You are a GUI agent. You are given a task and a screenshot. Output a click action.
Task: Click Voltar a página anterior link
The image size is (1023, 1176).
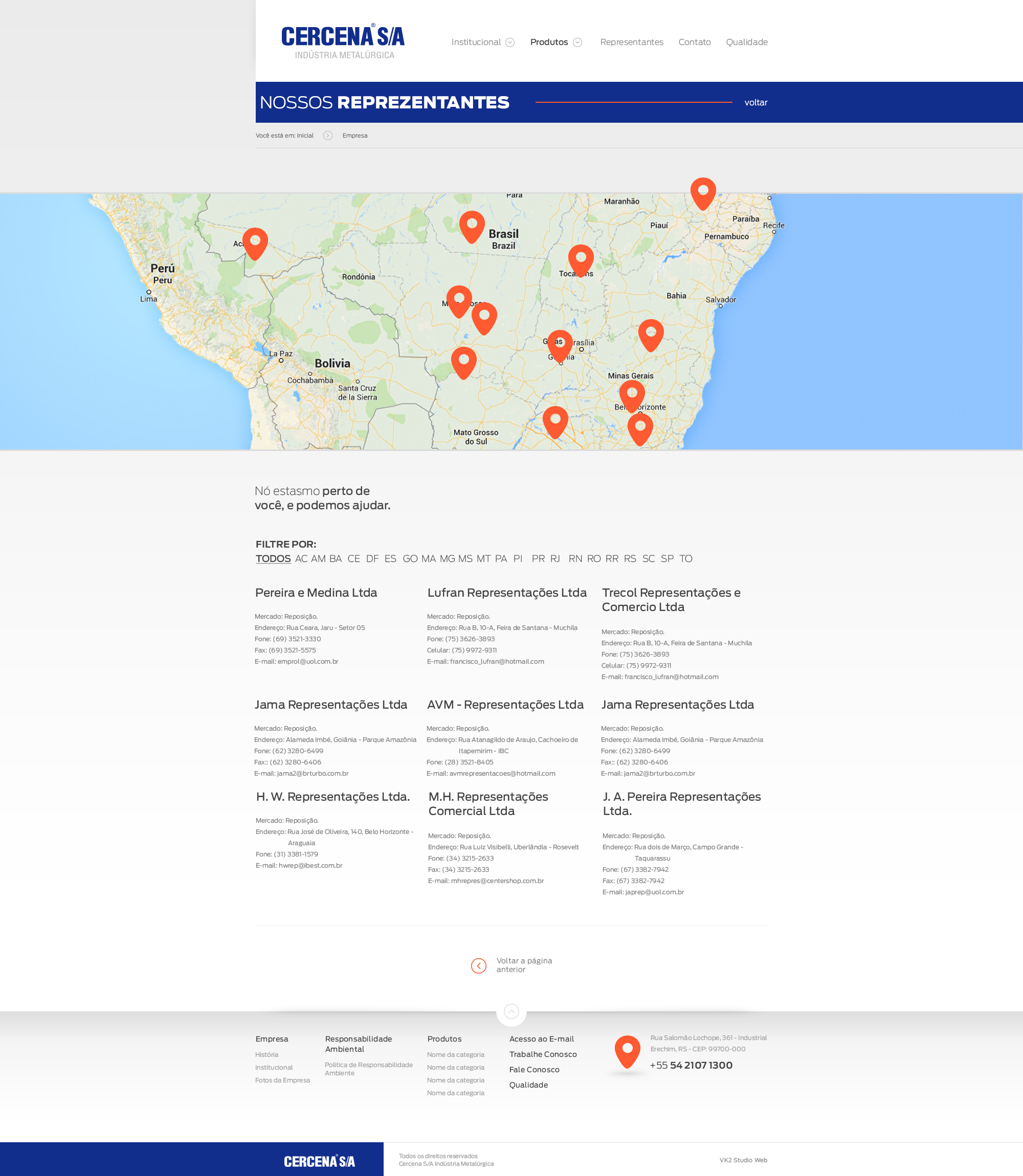[524, 965]
